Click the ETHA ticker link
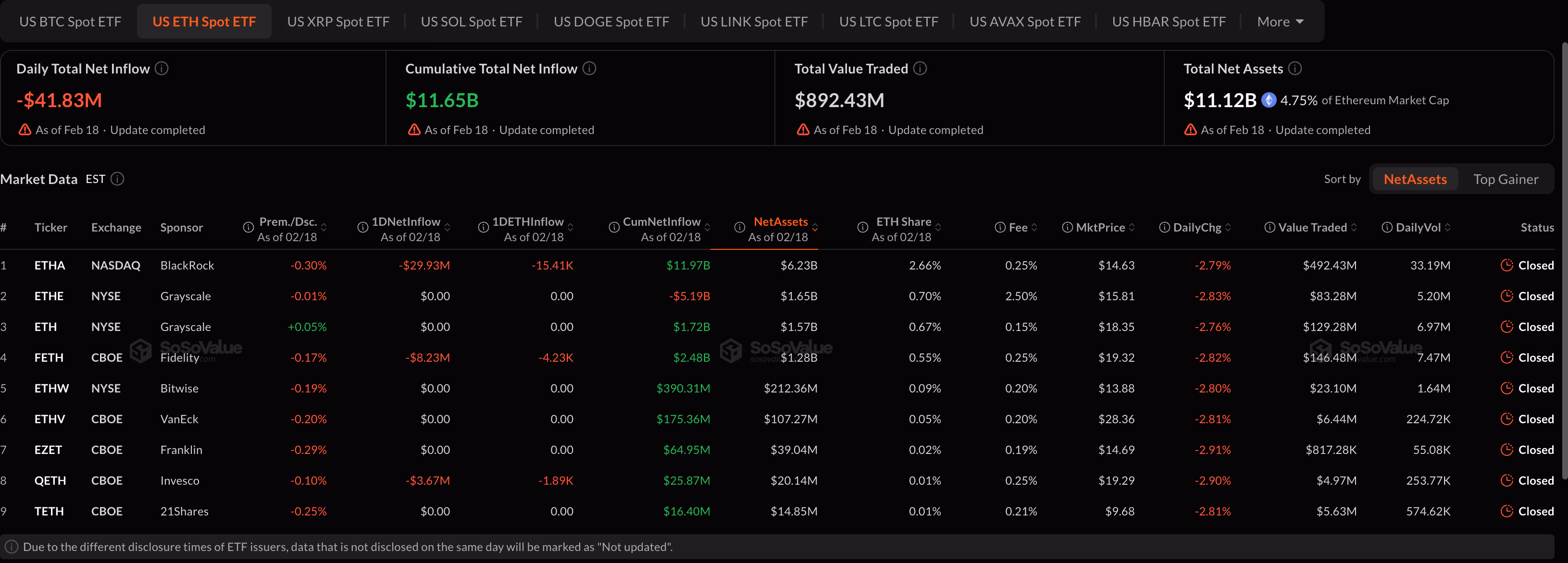This screenshot has width=1568, height=563. [x=50, y=266]
